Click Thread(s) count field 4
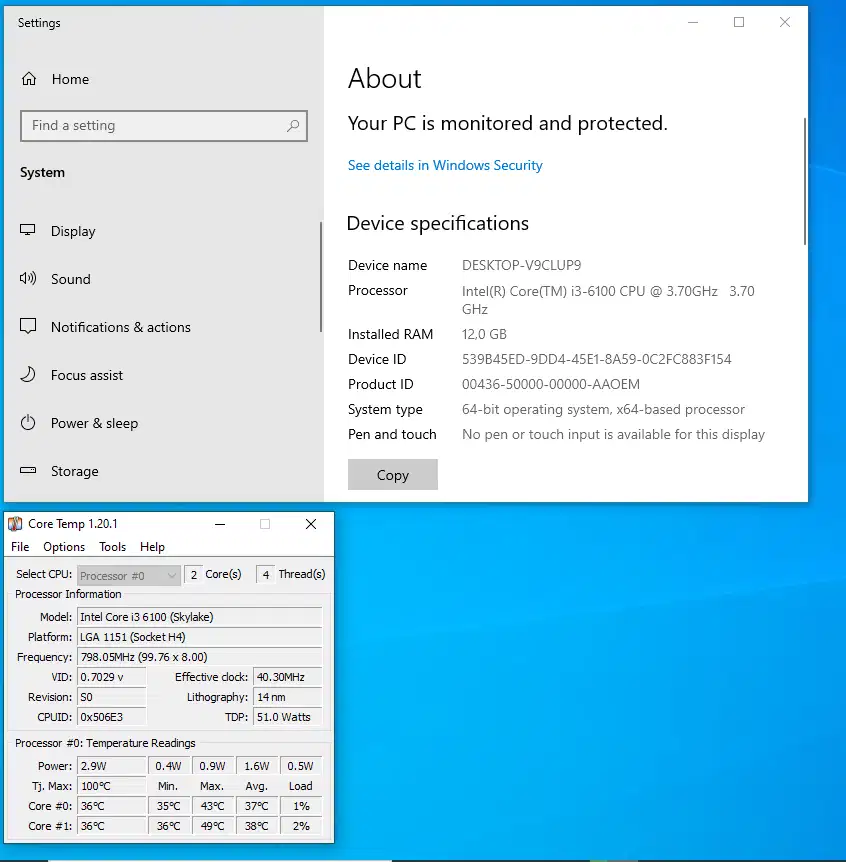This screenshot has height=862, width=846. [266, 575]
